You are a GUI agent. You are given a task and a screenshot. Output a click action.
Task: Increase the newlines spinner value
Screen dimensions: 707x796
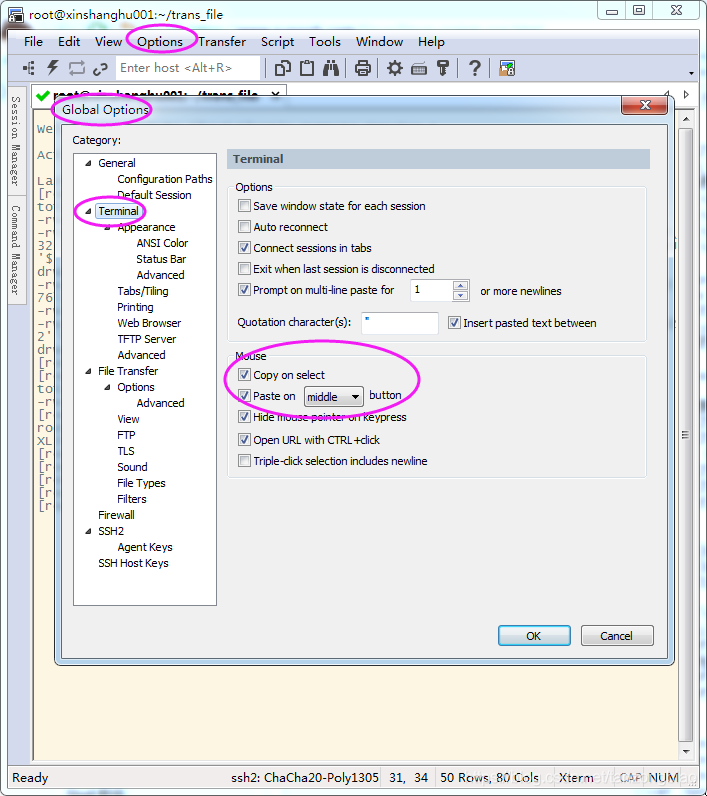point(460,285)
